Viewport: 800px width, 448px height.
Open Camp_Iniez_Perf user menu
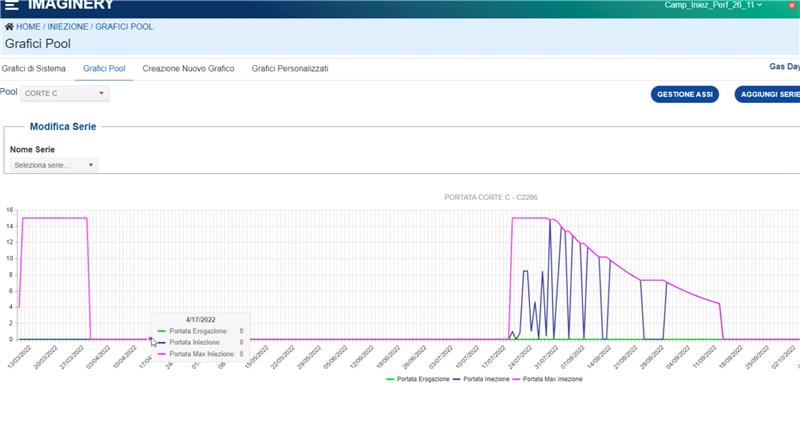coord(713,5)
